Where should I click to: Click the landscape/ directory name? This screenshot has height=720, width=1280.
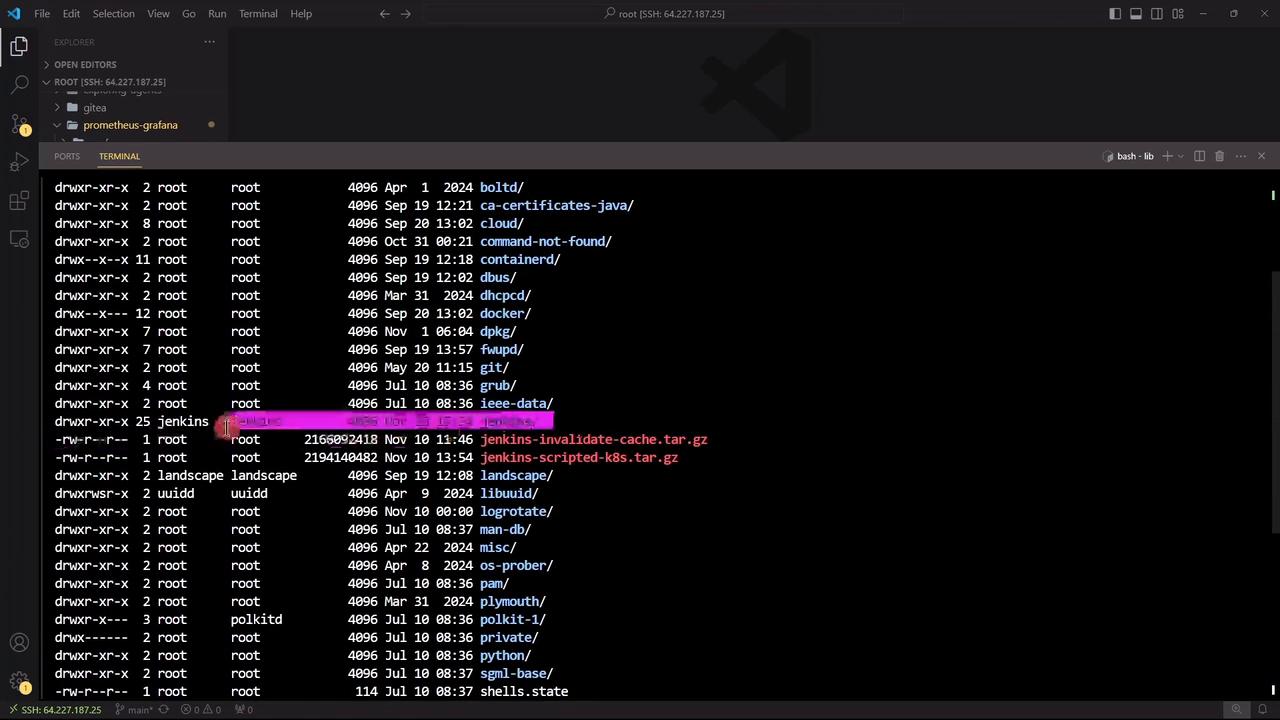point(516,475)
